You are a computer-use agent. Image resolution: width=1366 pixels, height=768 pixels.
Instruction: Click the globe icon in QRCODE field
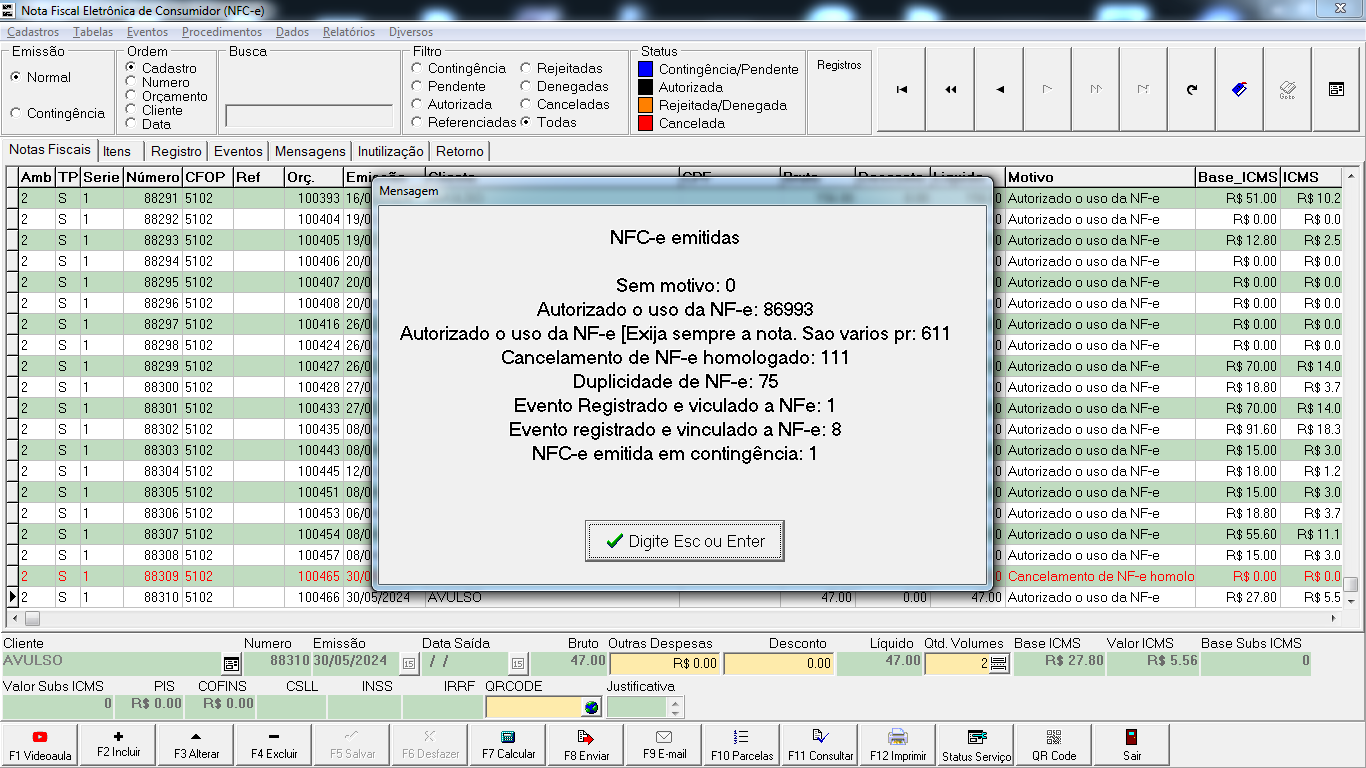coord(591,707)
